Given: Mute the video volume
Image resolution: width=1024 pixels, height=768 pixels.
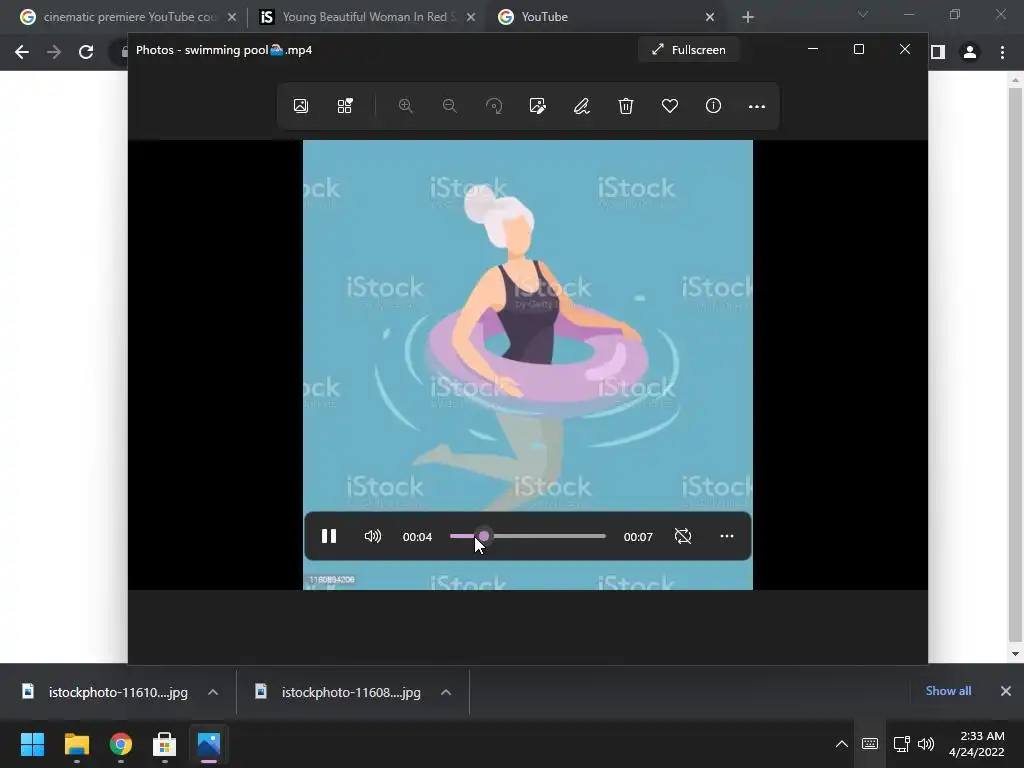Looking at the screenshot, I should (373, 536).
